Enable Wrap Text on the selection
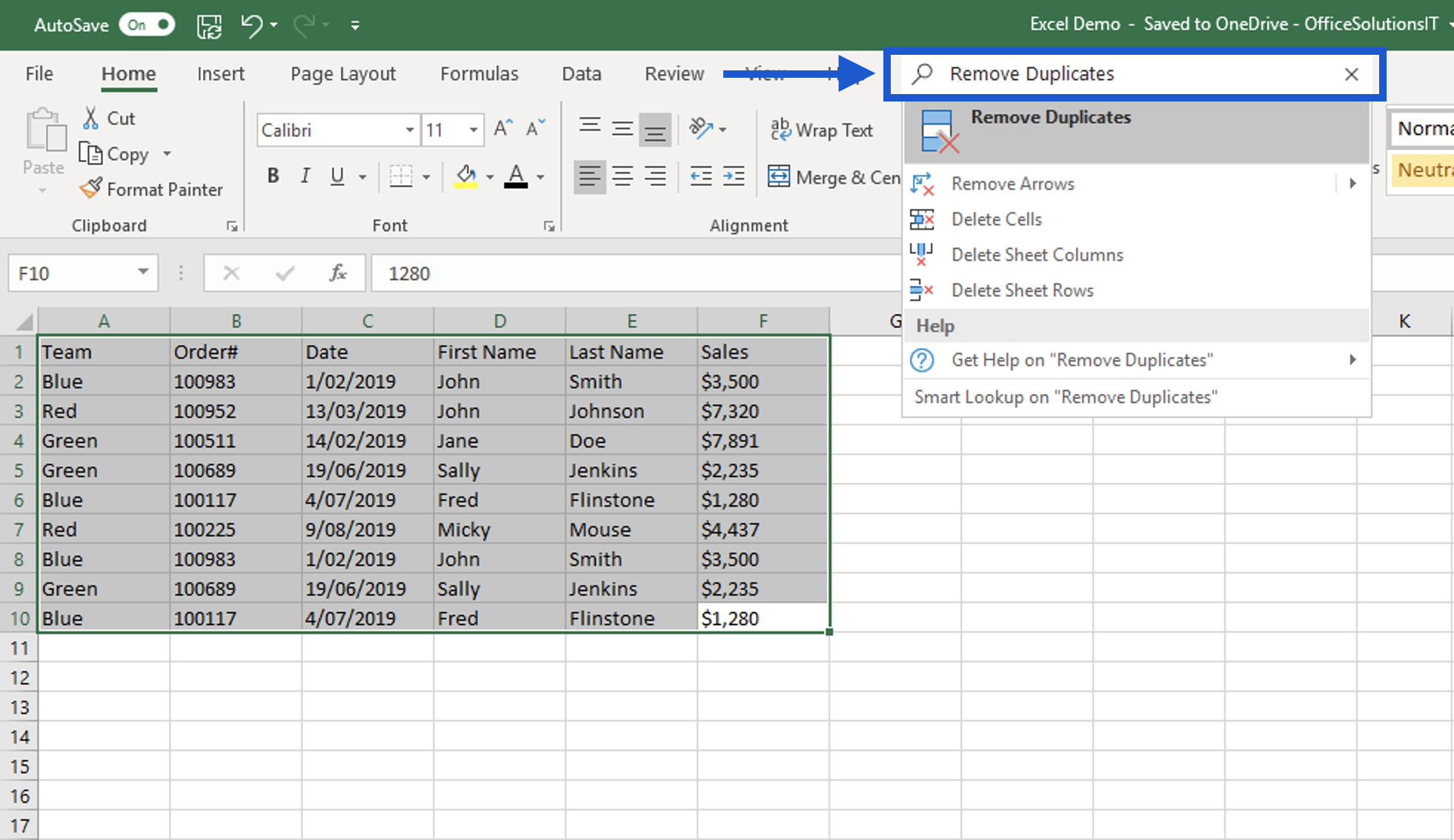 coord(823,130)
